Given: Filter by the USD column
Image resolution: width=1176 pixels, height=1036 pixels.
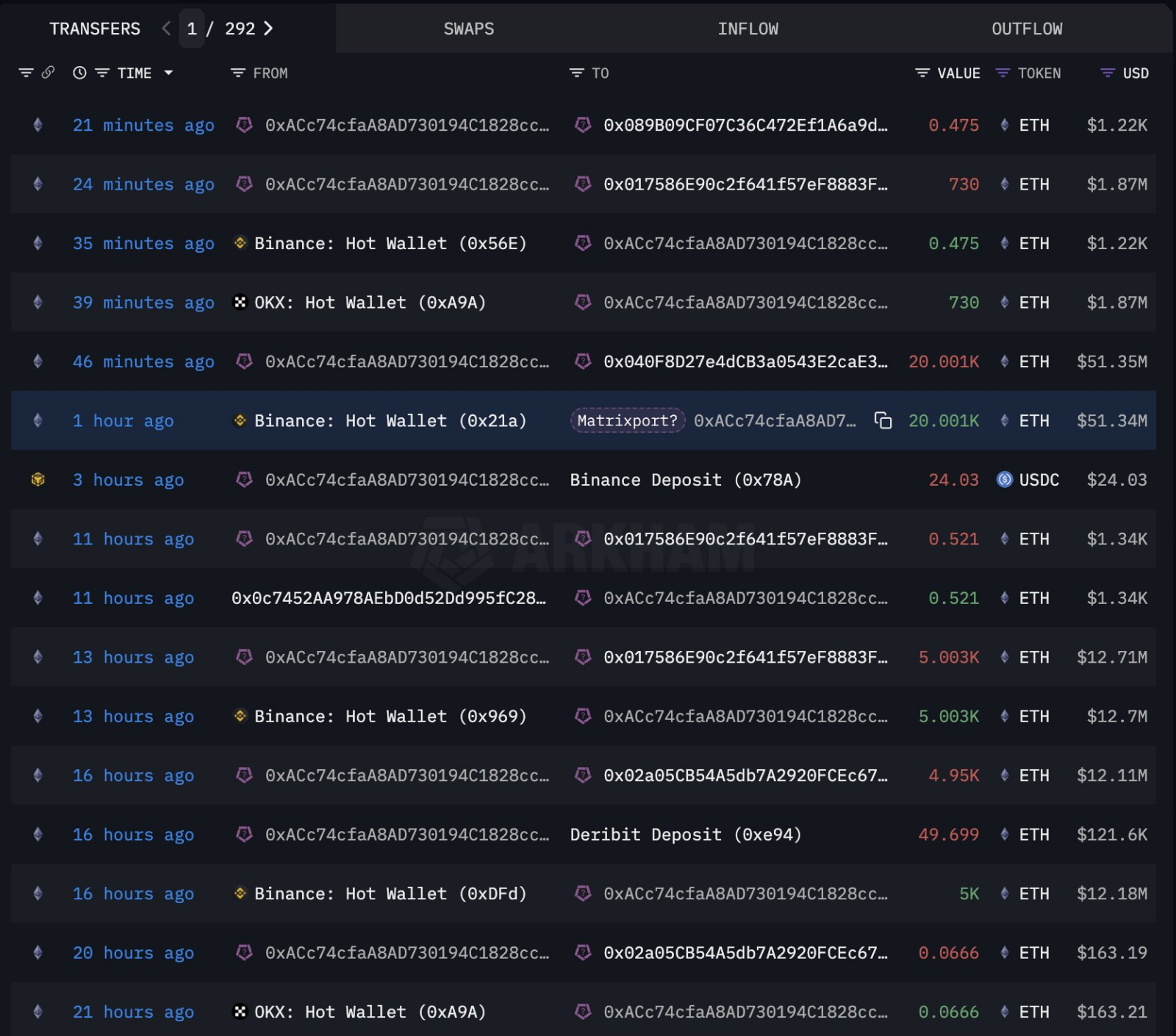Looking at the screenshot, I should pyautogui.click(x=1108, y=73).
